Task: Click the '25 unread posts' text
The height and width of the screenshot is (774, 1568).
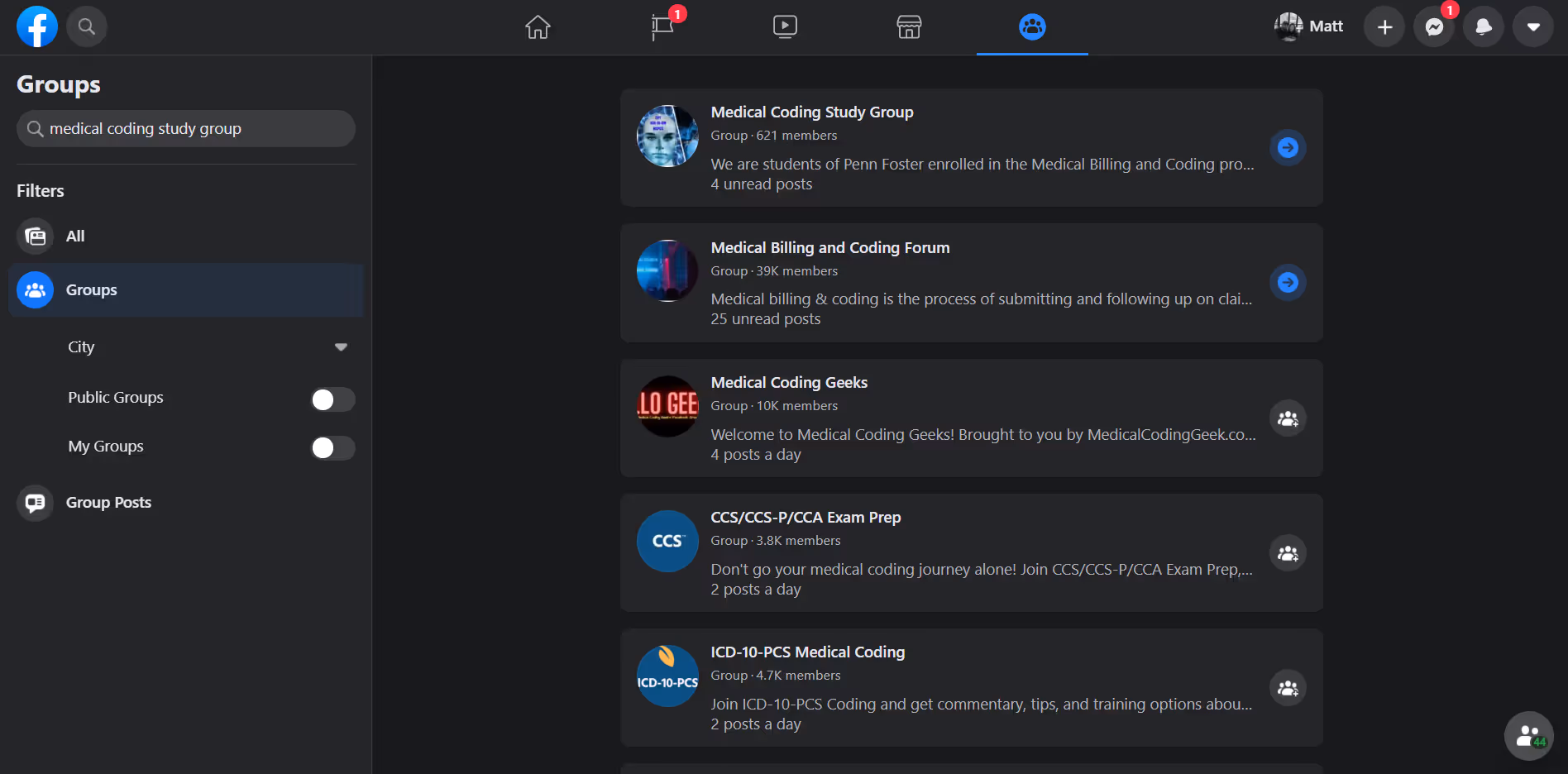Action: pos(765,319)
